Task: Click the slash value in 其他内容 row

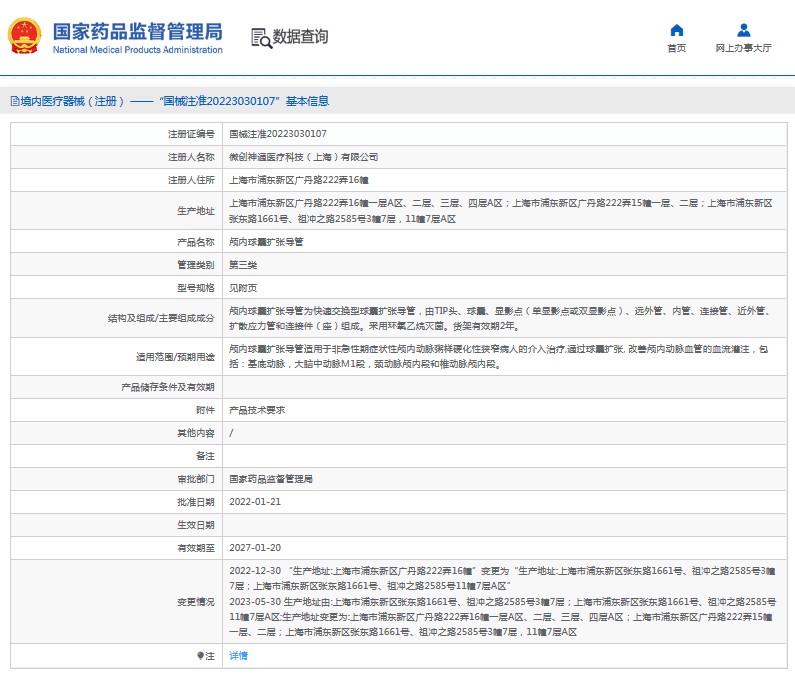Action: click(231, 433)
